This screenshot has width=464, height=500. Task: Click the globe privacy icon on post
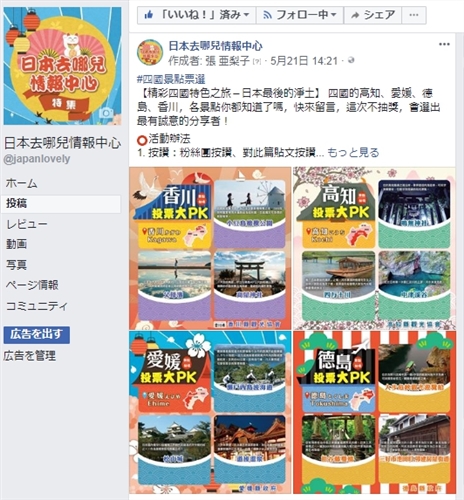point(351,61)
